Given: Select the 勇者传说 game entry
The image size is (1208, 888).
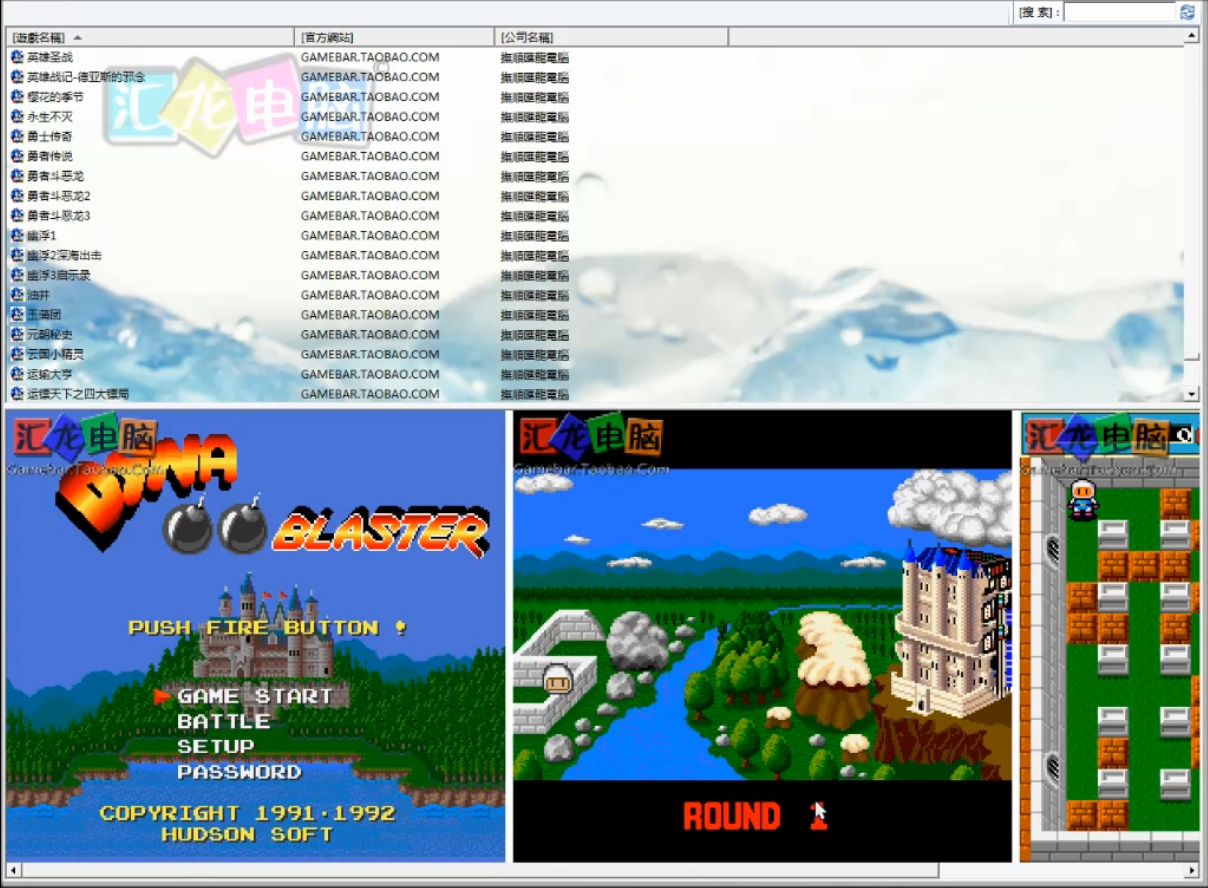Looking at the screenshot, I should pos(50,156).
